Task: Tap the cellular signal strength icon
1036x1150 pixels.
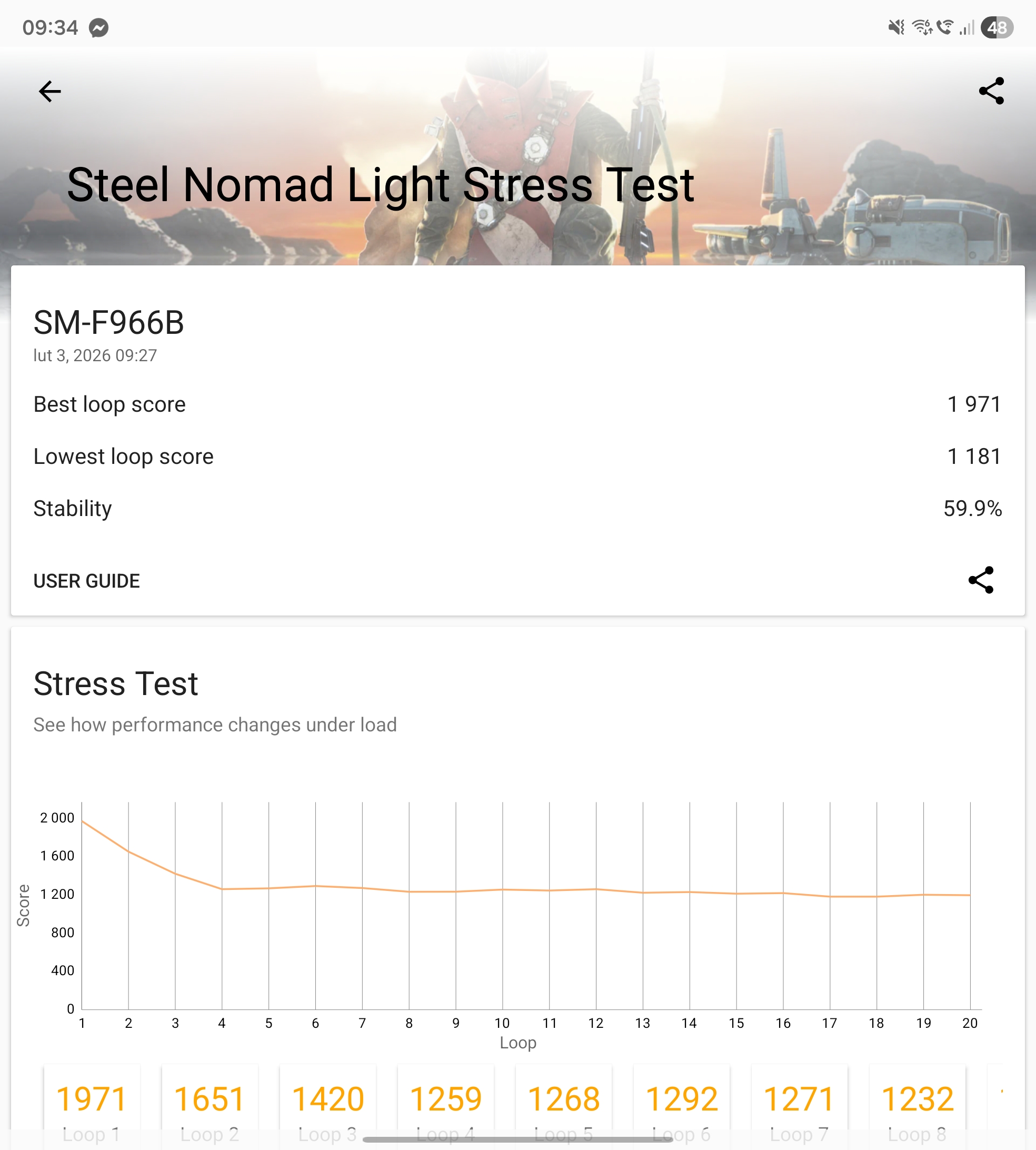Action: (967, 28)
